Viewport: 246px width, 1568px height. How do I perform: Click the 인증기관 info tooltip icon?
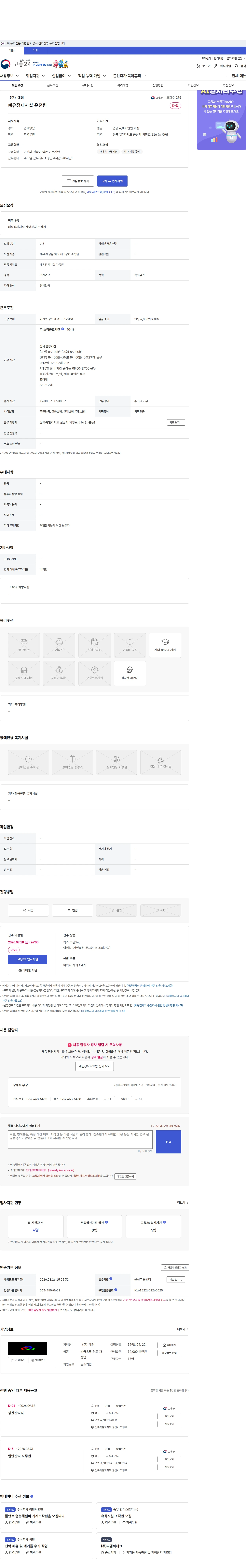point(111,1279)
